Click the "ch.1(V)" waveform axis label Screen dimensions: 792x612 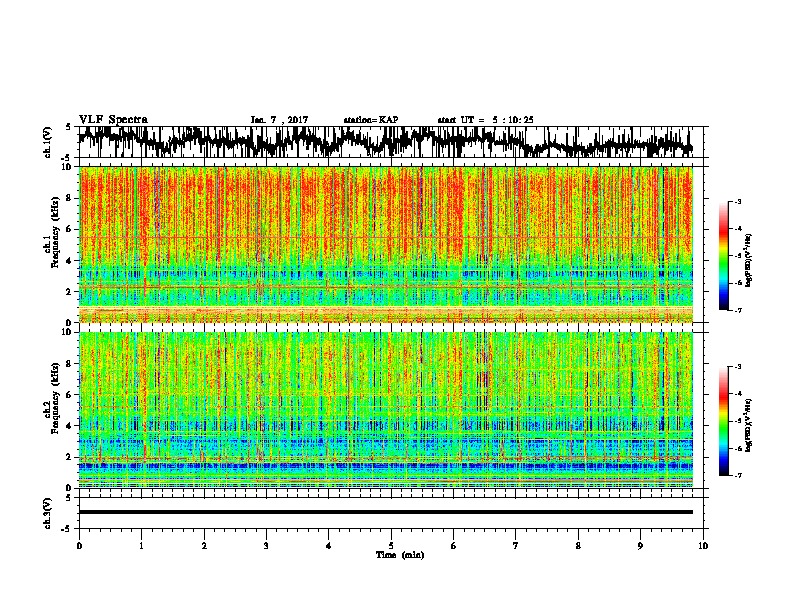tap(48, 142)
